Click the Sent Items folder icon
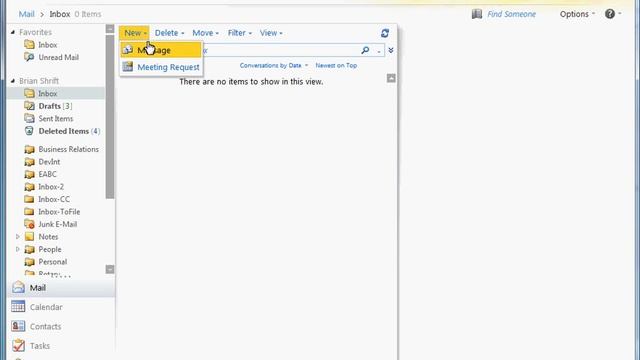This screenshot has width=640, height=360. (29, 118)
